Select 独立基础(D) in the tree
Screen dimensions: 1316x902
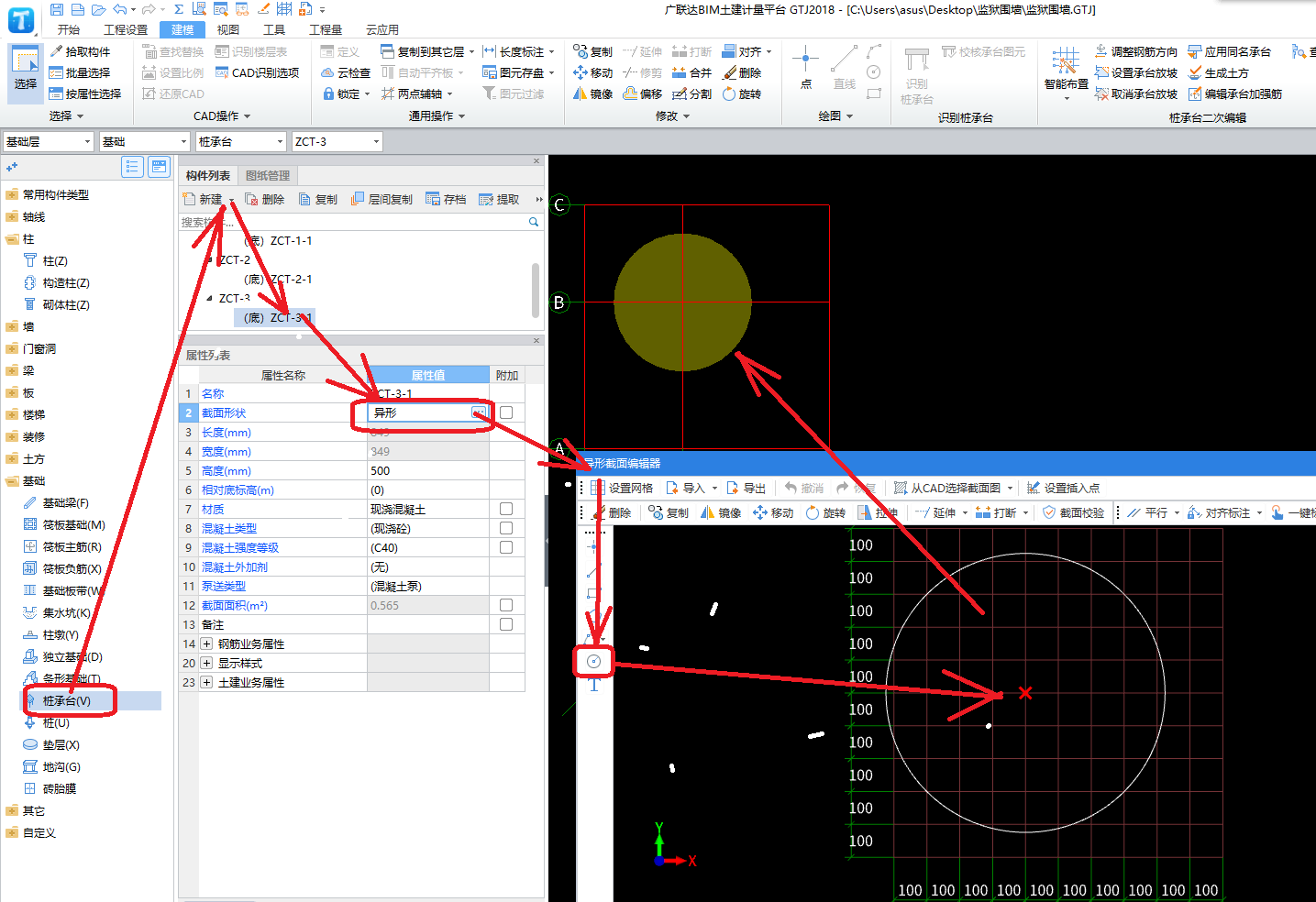[72, 656]
